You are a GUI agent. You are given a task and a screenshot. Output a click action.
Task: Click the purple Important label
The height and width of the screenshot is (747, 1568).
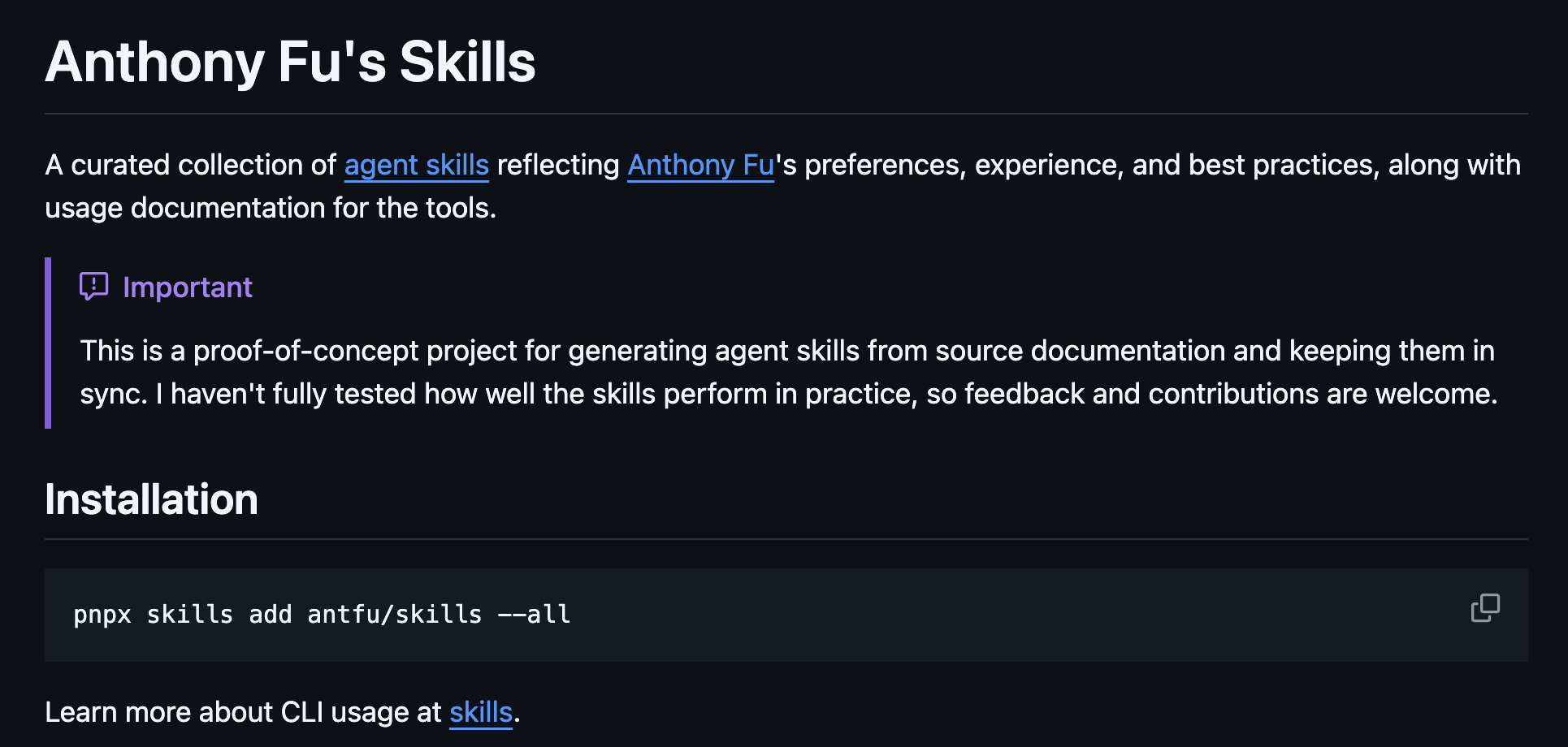tap(188, 287)
